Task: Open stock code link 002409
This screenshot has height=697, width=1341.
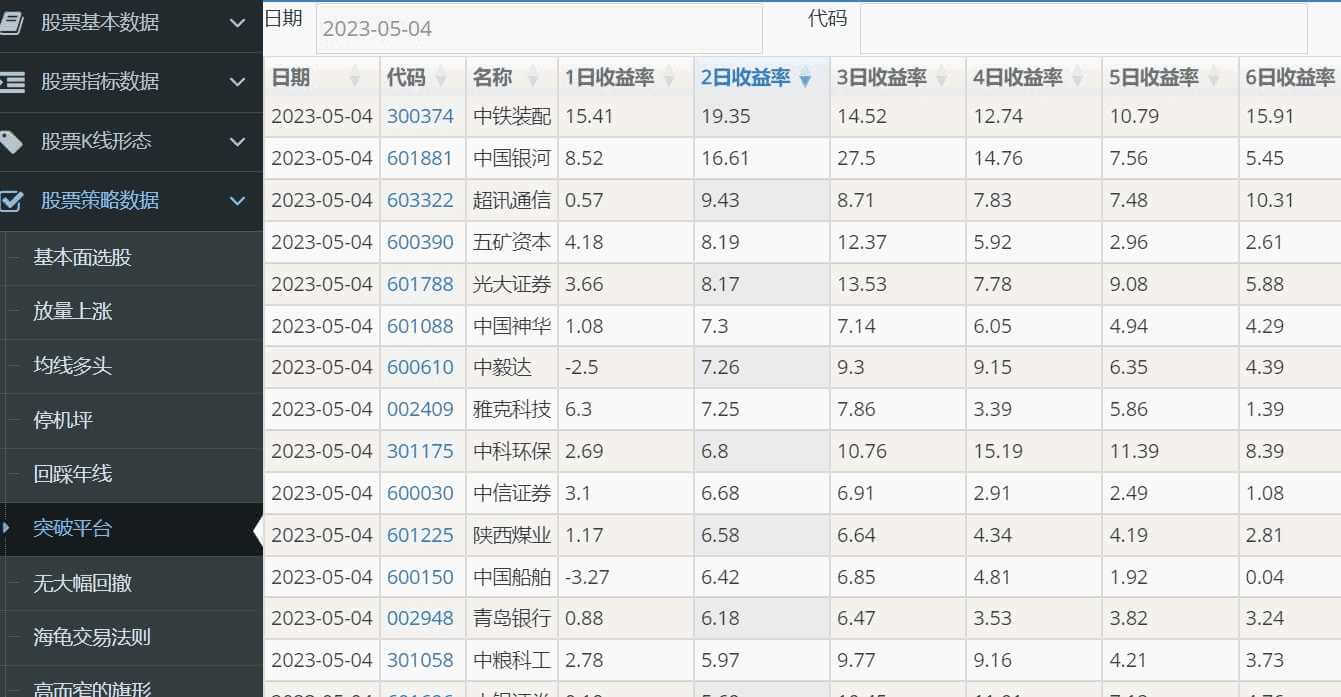Action: click(420, 409)
